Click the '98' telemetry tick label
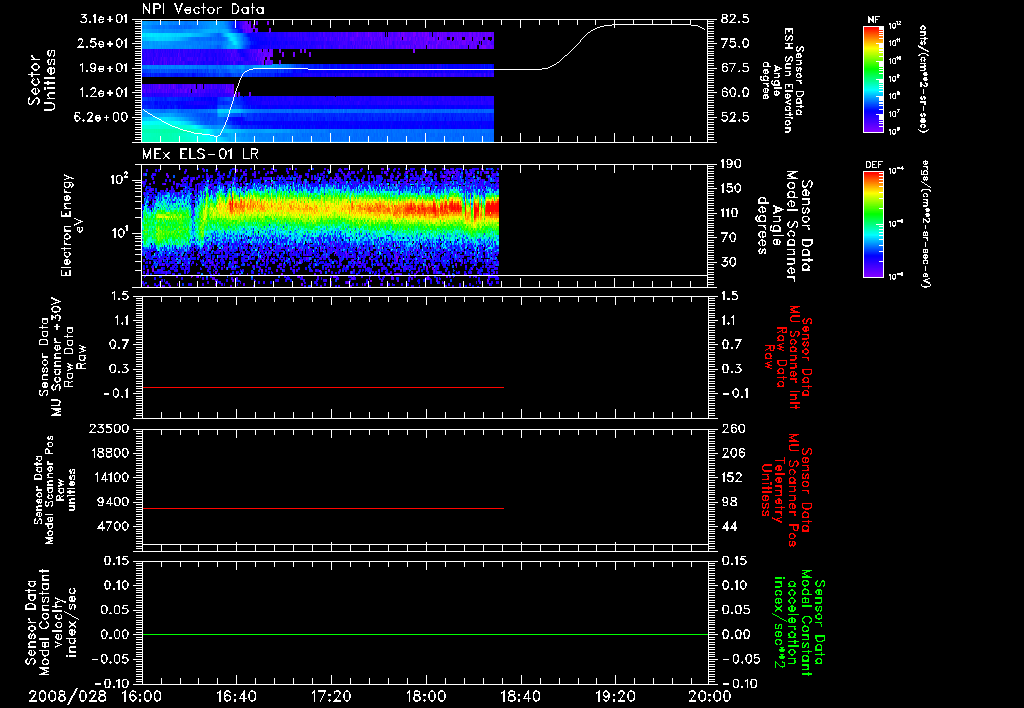This screenshot has width=1024, height=708. (x=728, y=502)
